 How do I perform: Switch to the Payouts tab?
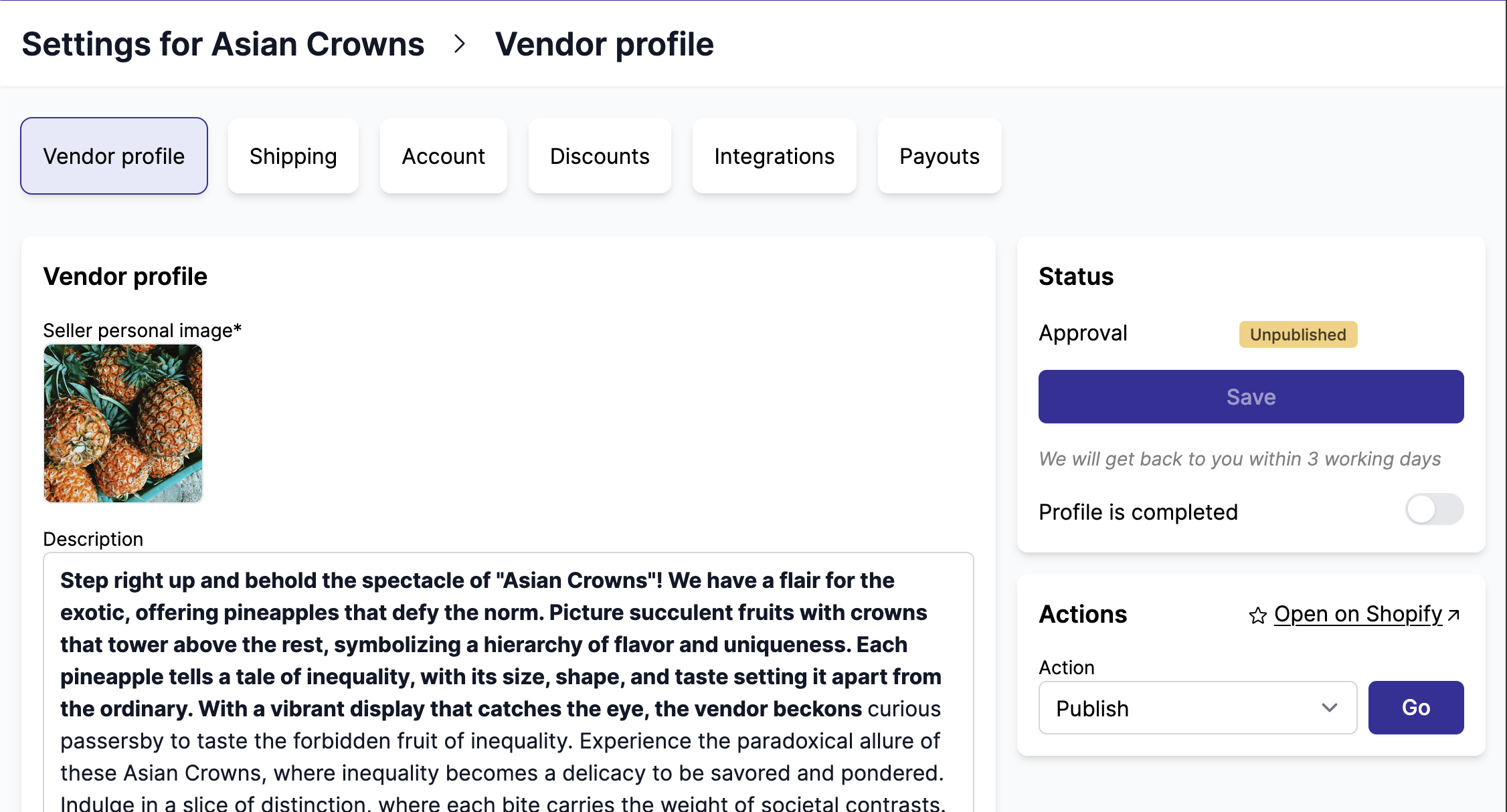click(x=939, y=156)
